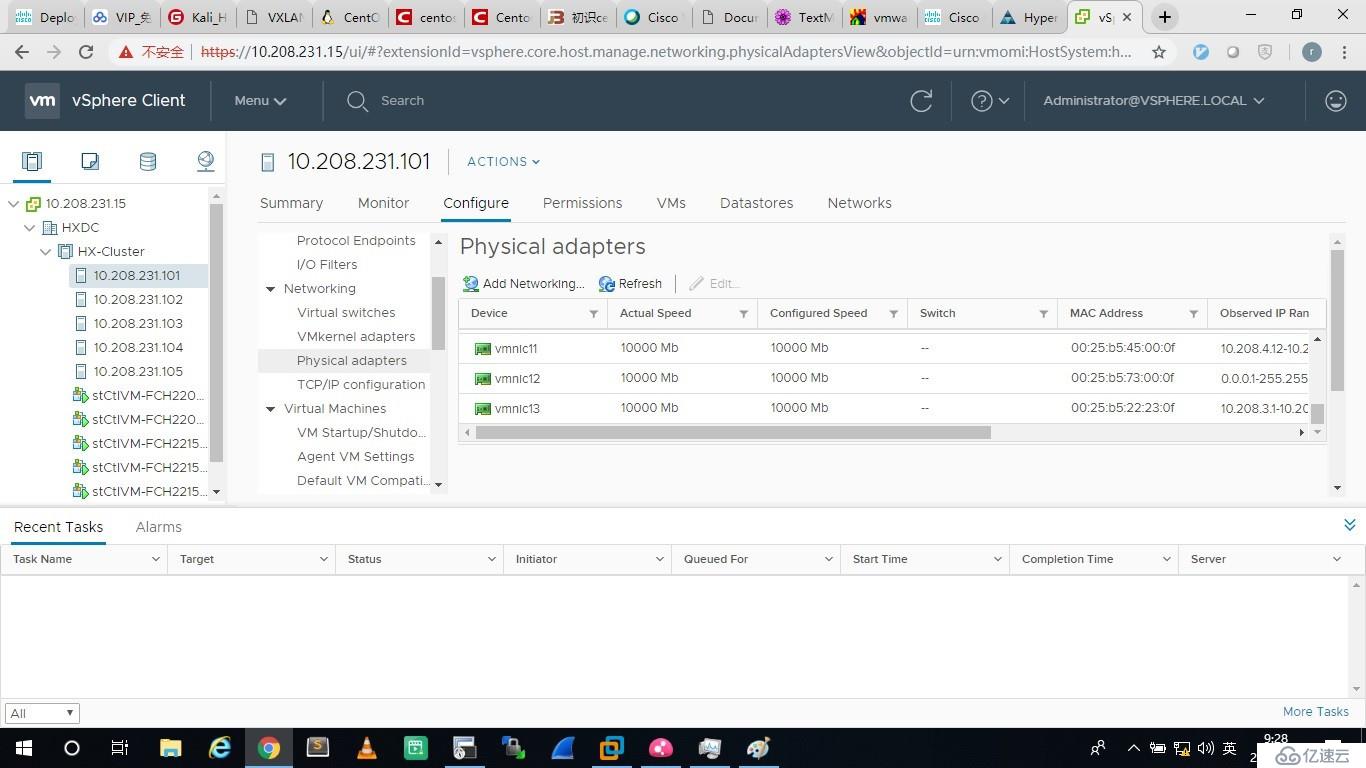The height and width of the screenshot is (768, 1366).
Task: Select host 10.208.231.103 in tree
Action: tap(138, 324)
